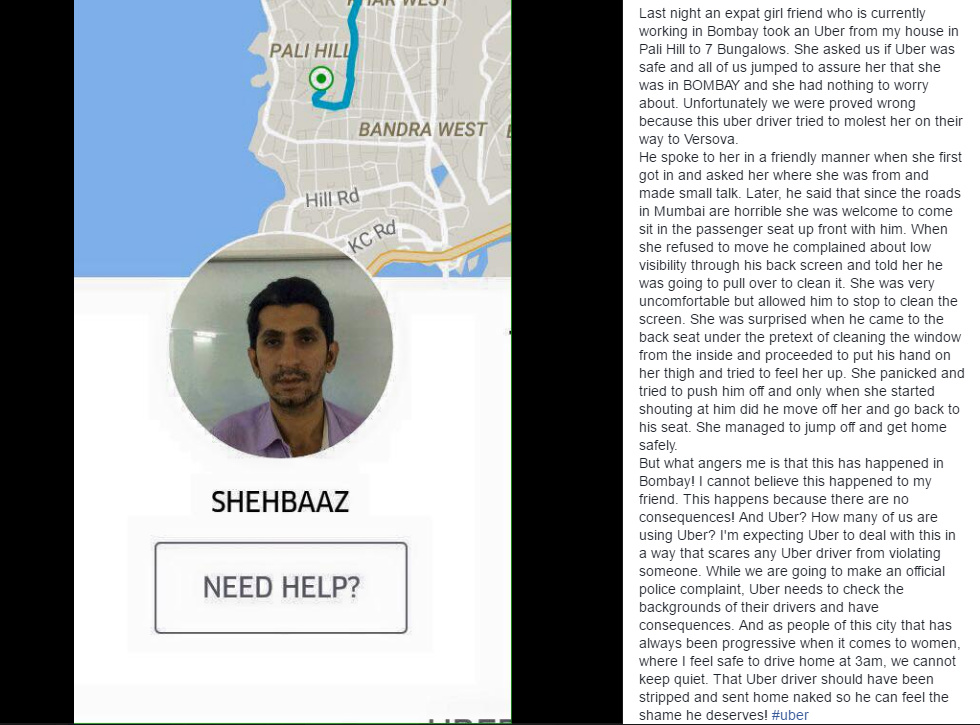The width and height of the screenshot is (980, 725).
Task: Open the #uber hashtag link
Action: point(790,715)
